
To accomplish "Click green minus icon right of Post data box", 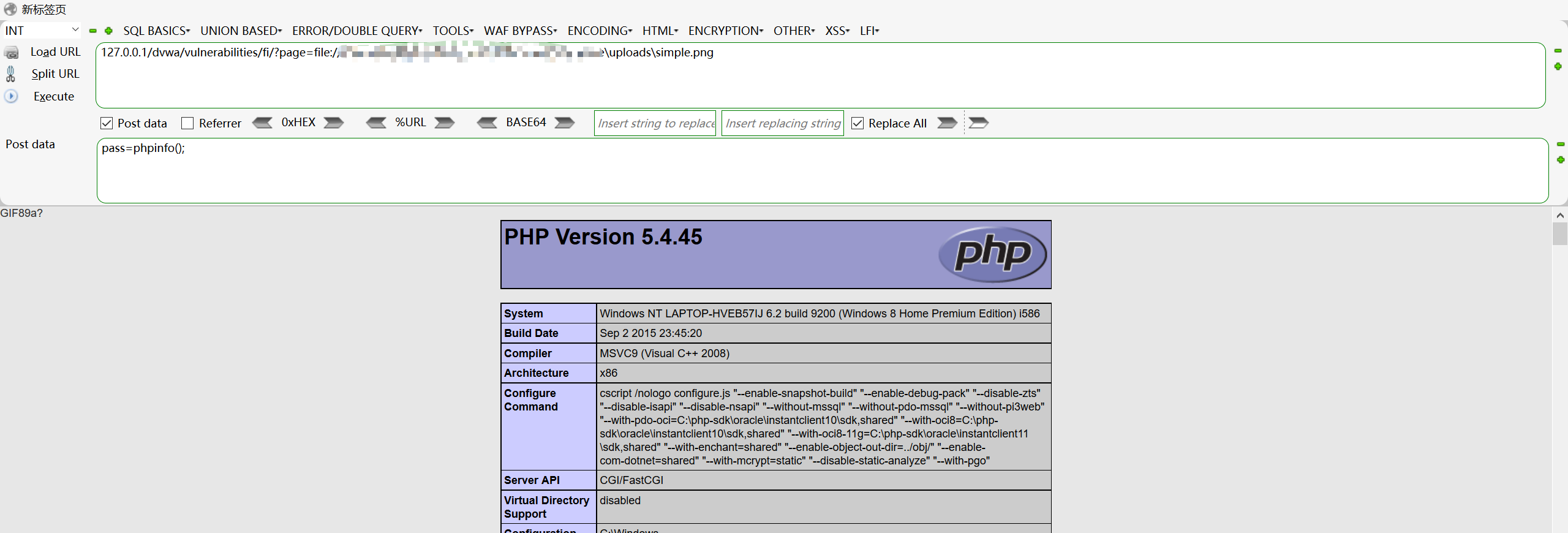I will point(1561,144).
